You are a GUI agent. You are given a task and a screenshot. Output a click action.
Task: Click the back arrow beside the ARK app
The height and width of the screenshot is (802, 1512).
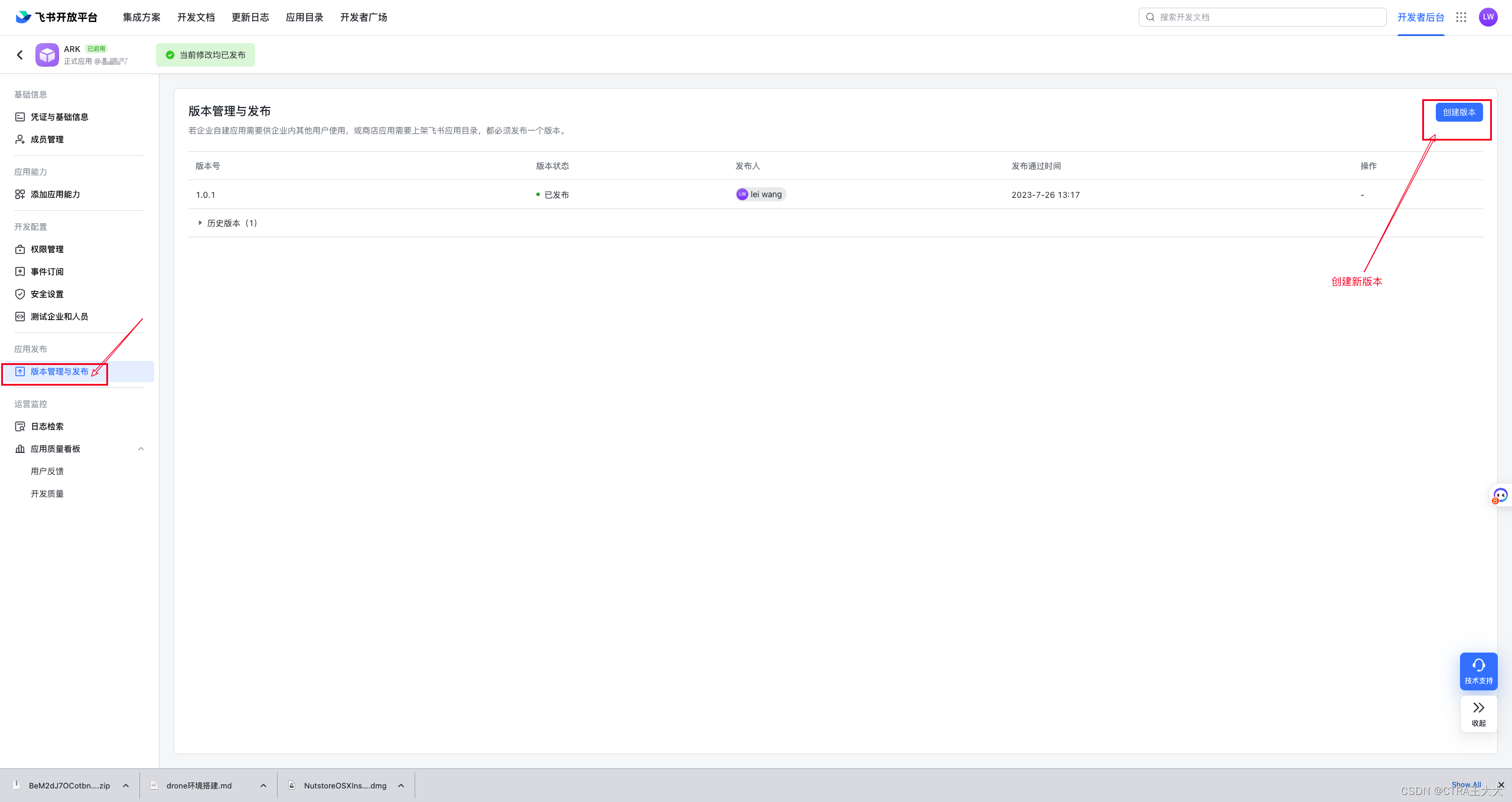coord(20,55)
